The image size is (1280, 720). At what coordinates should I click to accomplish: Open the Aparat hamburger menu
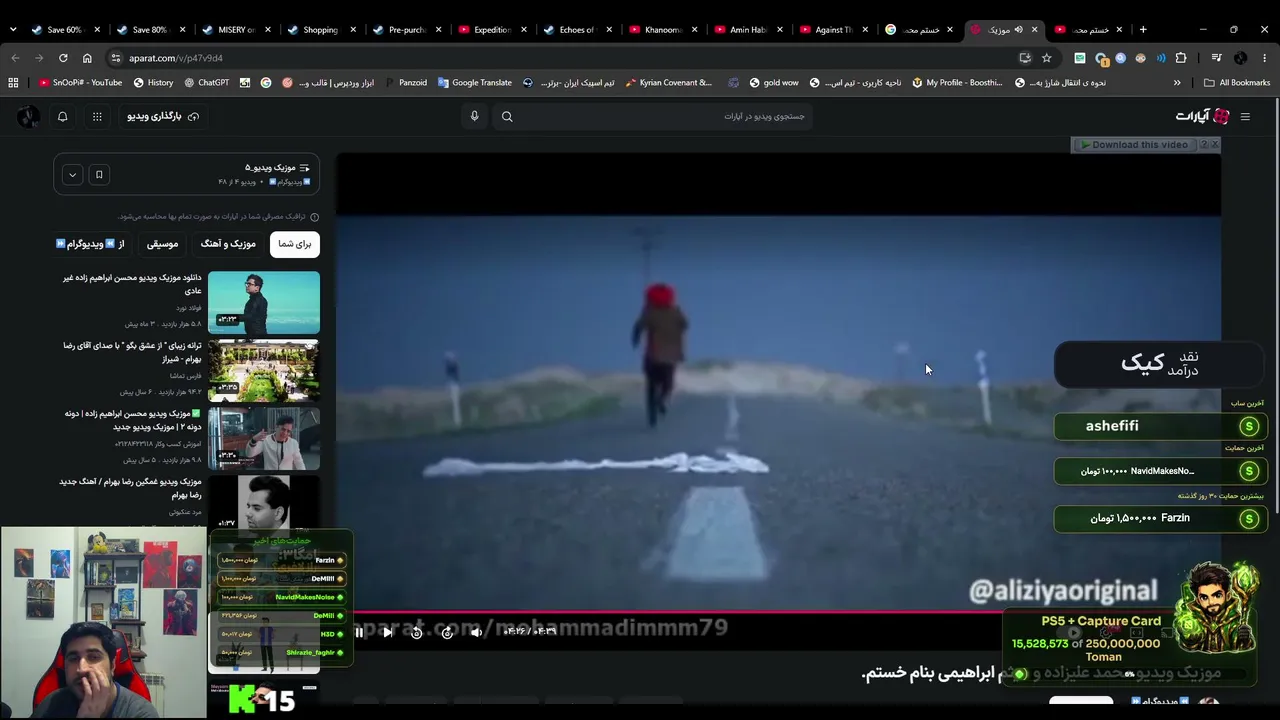[1245, 117]
